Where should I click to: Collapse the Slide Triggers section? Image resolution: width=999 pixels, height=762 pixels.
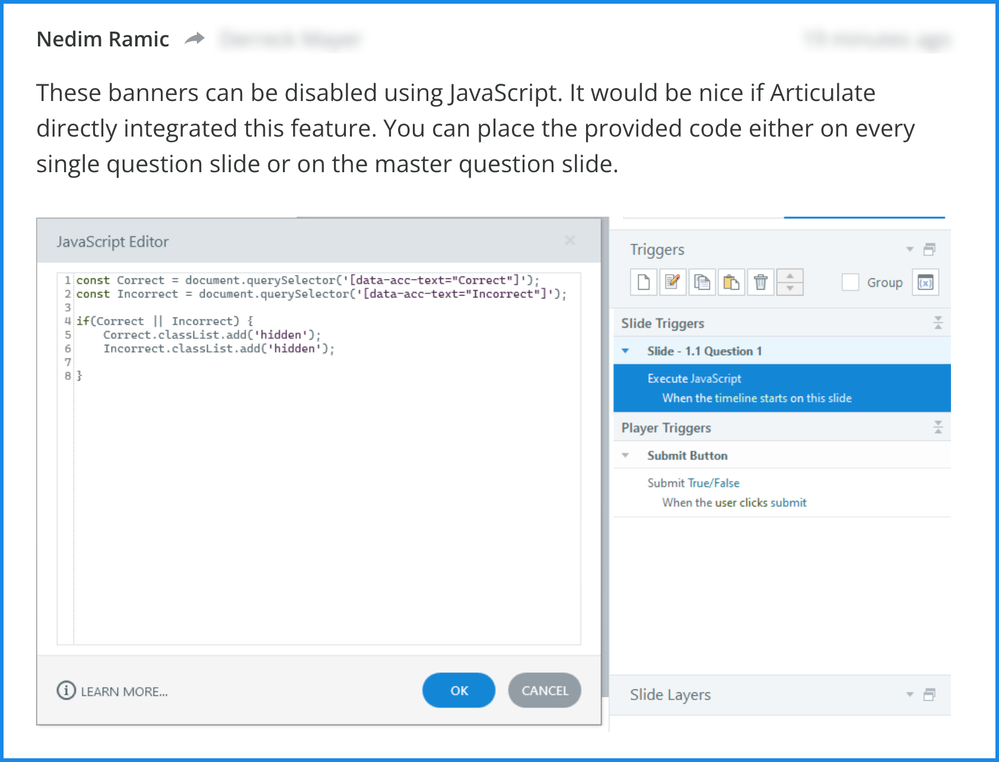click(x=937, y=323)
